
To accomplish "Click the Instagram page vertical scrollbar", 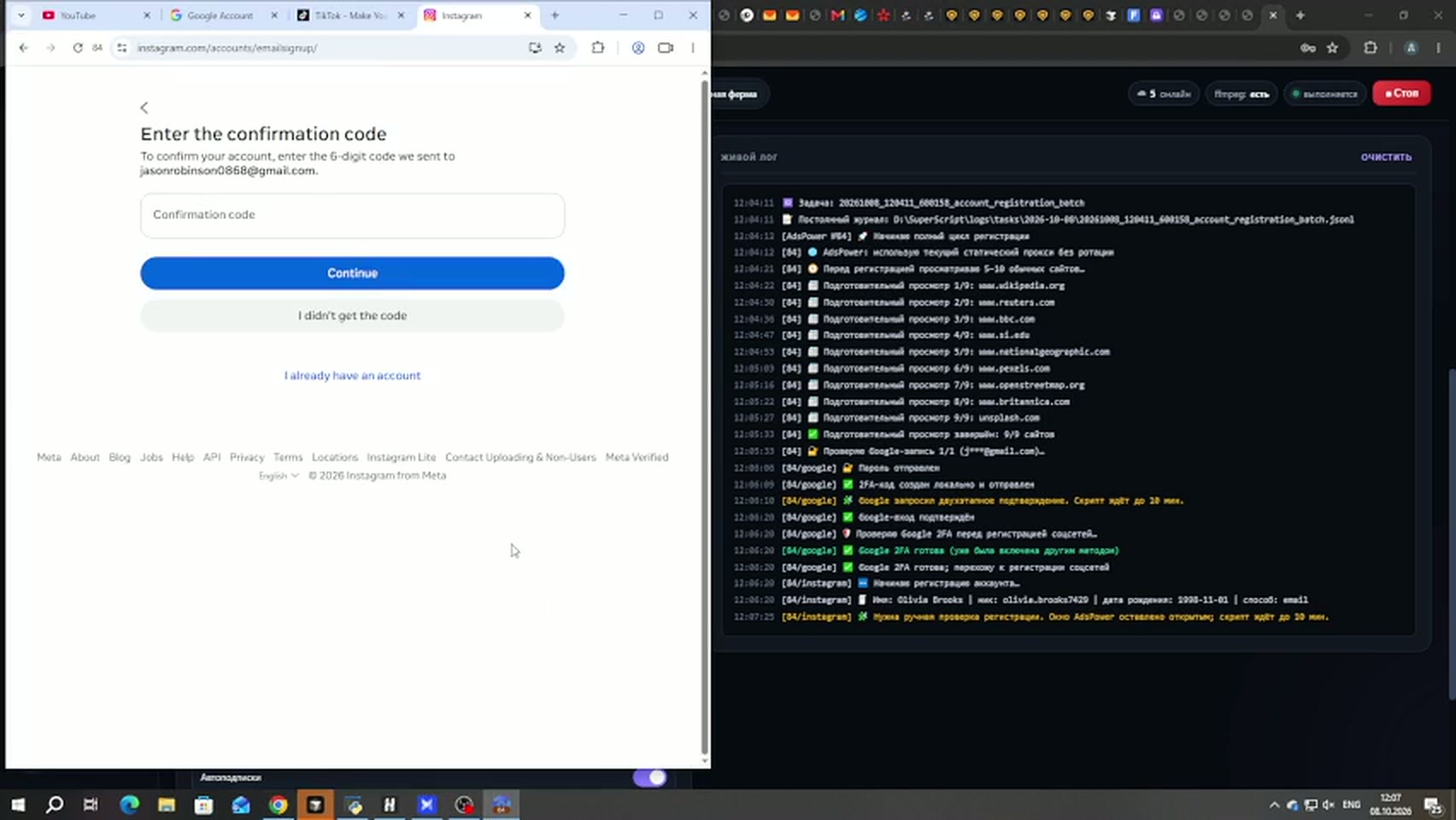I will click(704, 419).
